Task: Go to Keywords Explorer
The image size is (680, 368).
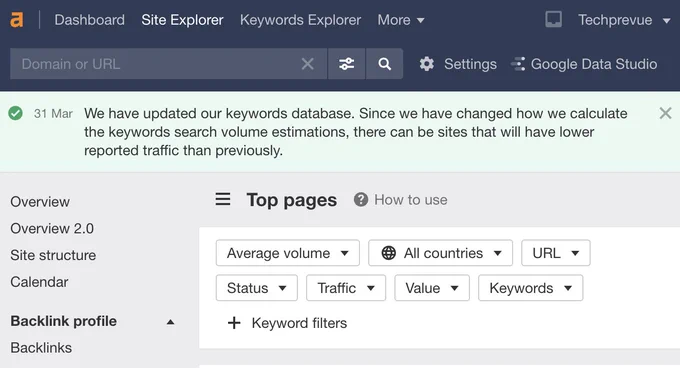Action: point(300,20)
